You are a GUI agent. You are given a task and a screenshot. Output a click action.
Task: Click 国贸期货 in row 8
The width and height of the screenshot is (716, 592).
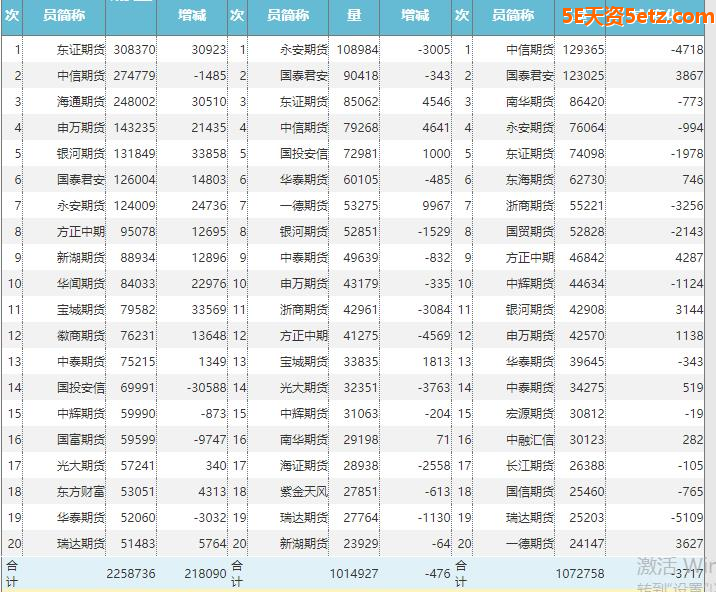[x=530, y=232]
